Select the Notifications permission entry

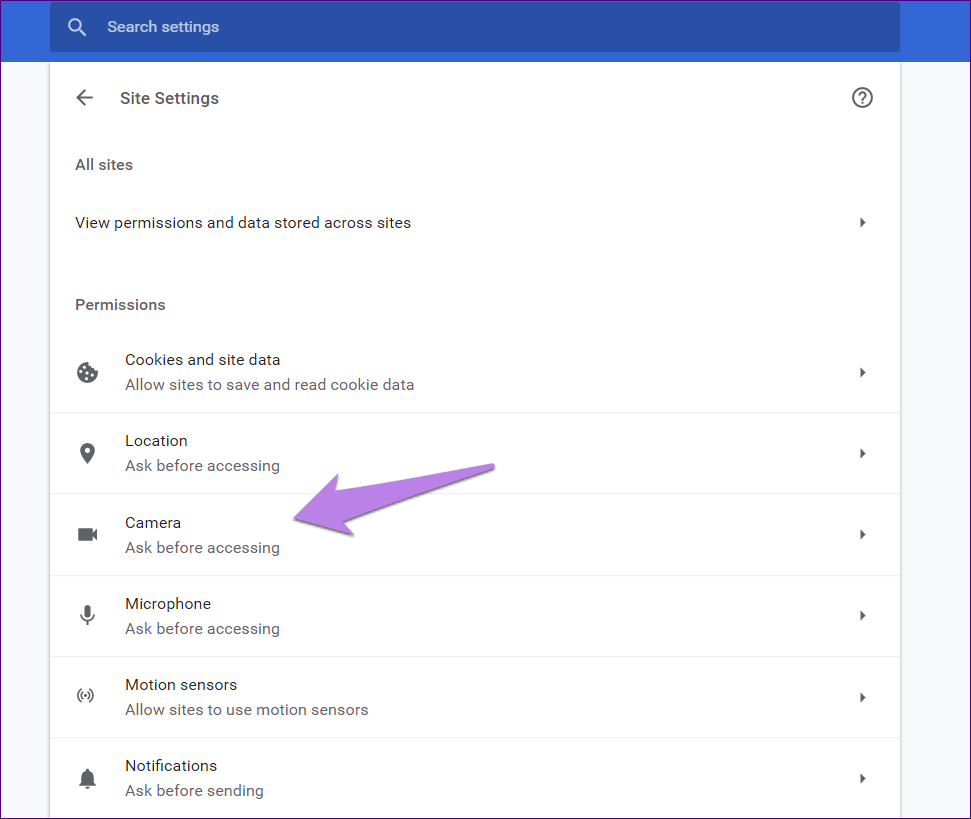[x=171, y=766]
